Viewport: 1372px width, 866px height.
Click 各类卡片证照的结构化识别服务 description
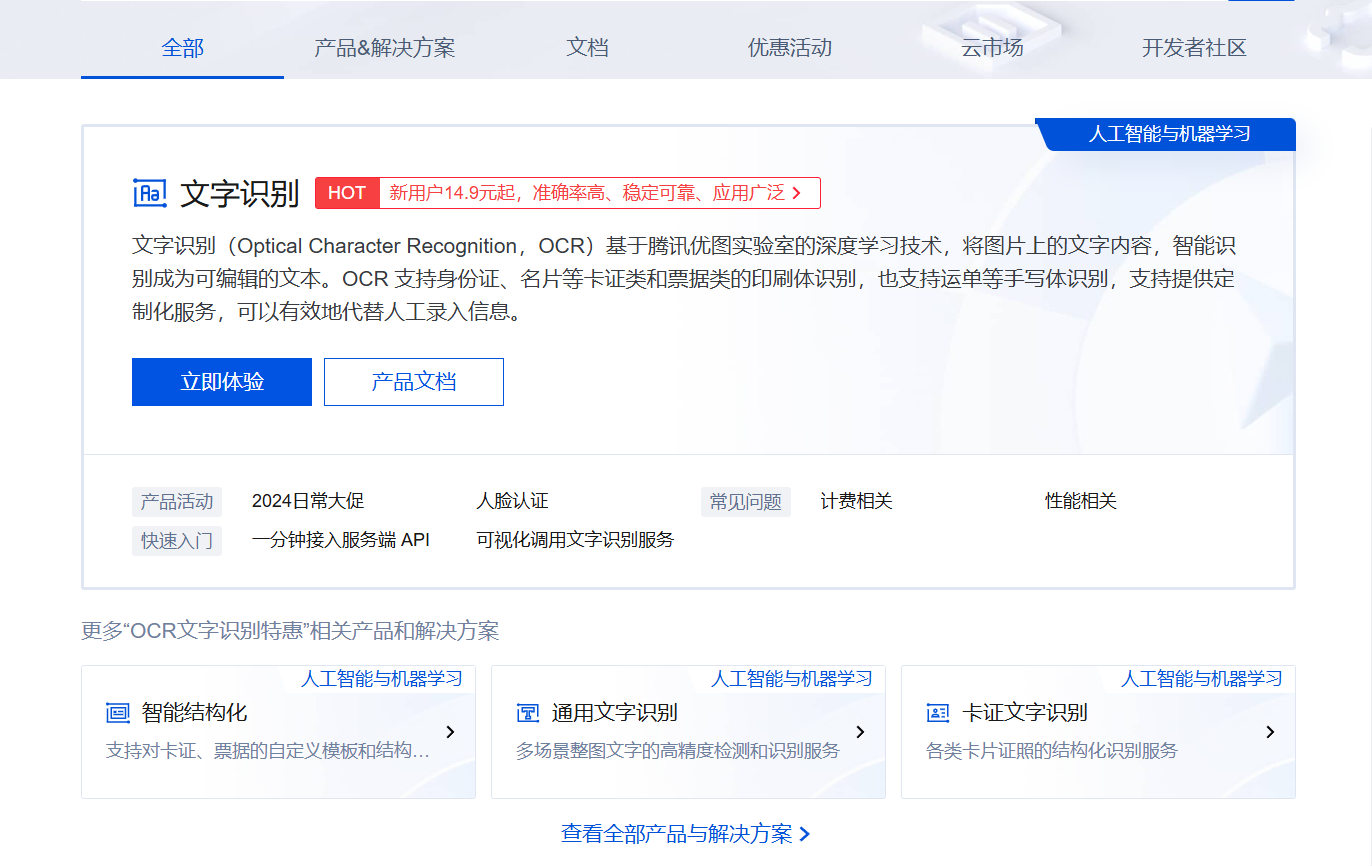1052,751
